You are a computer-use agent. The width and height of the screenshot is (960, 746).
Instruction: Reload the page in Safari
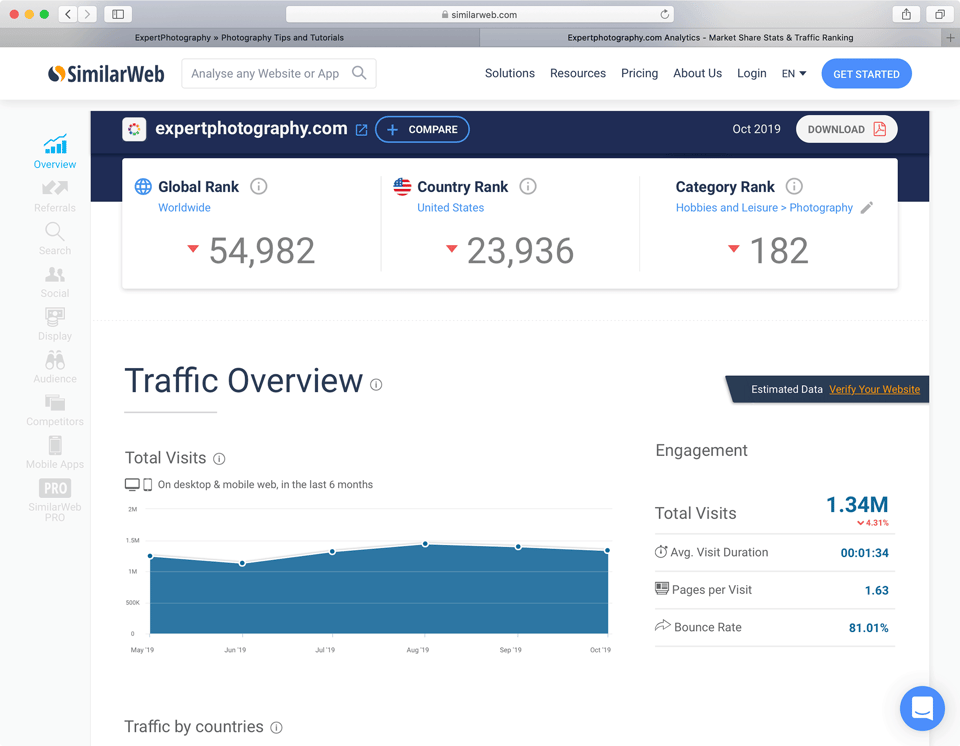tap(664, 14)
